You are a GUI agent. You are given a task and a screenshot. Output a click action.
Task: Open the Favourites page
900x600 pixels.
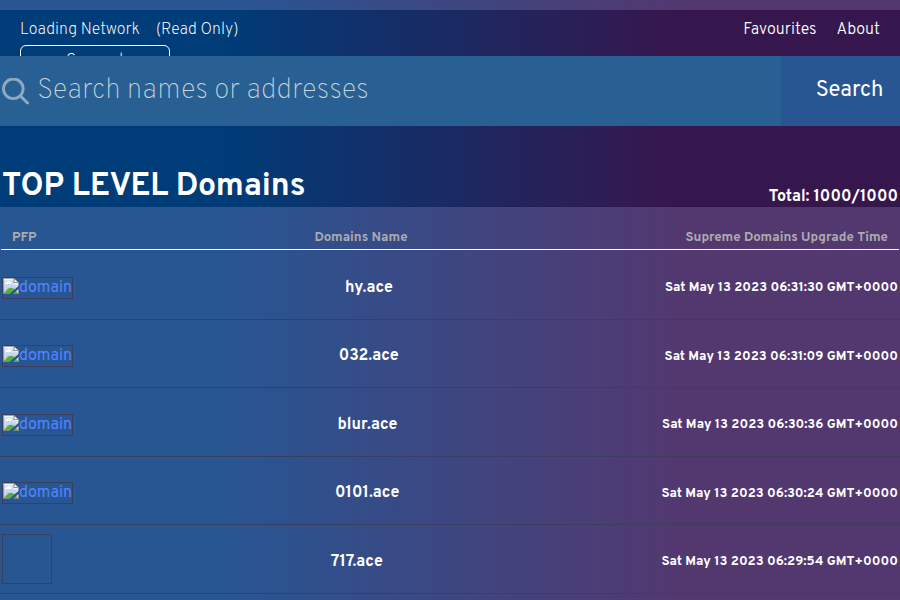(x=780, y=28)
